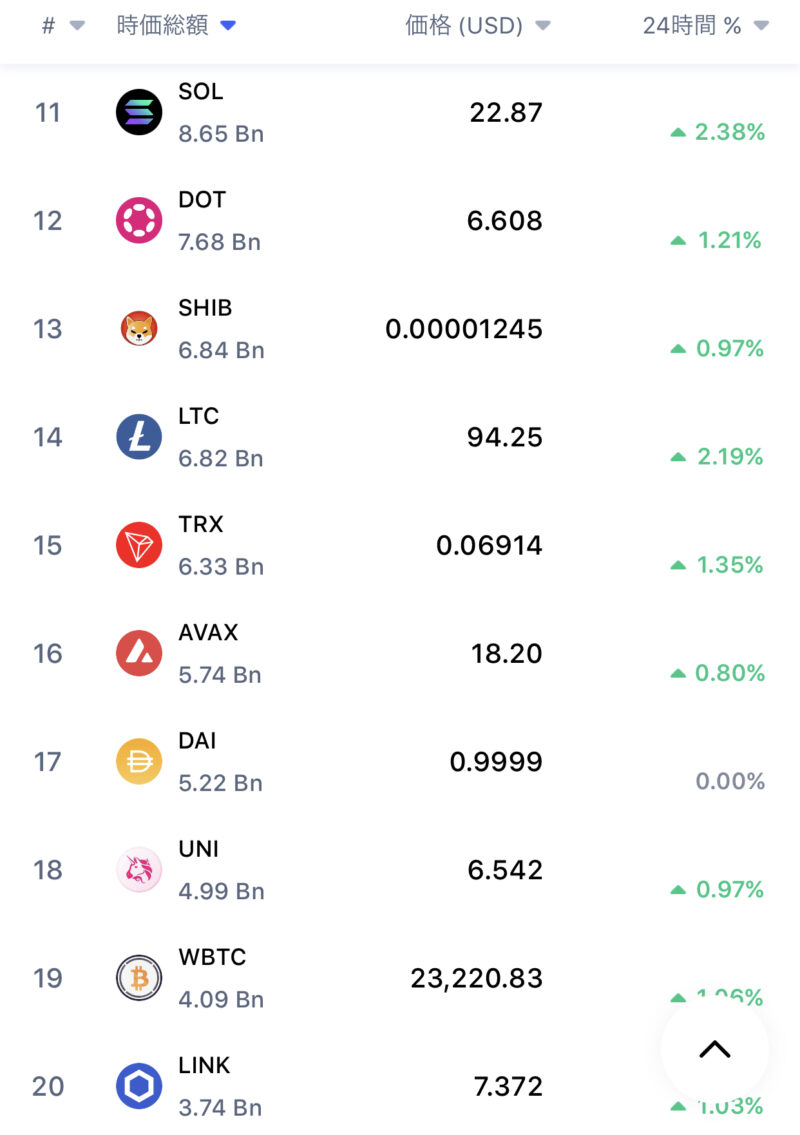The height and width of the screenshot is (1135, 800).
Task: Click the SHIB price 0.00001245
Action: click(464, 328)
